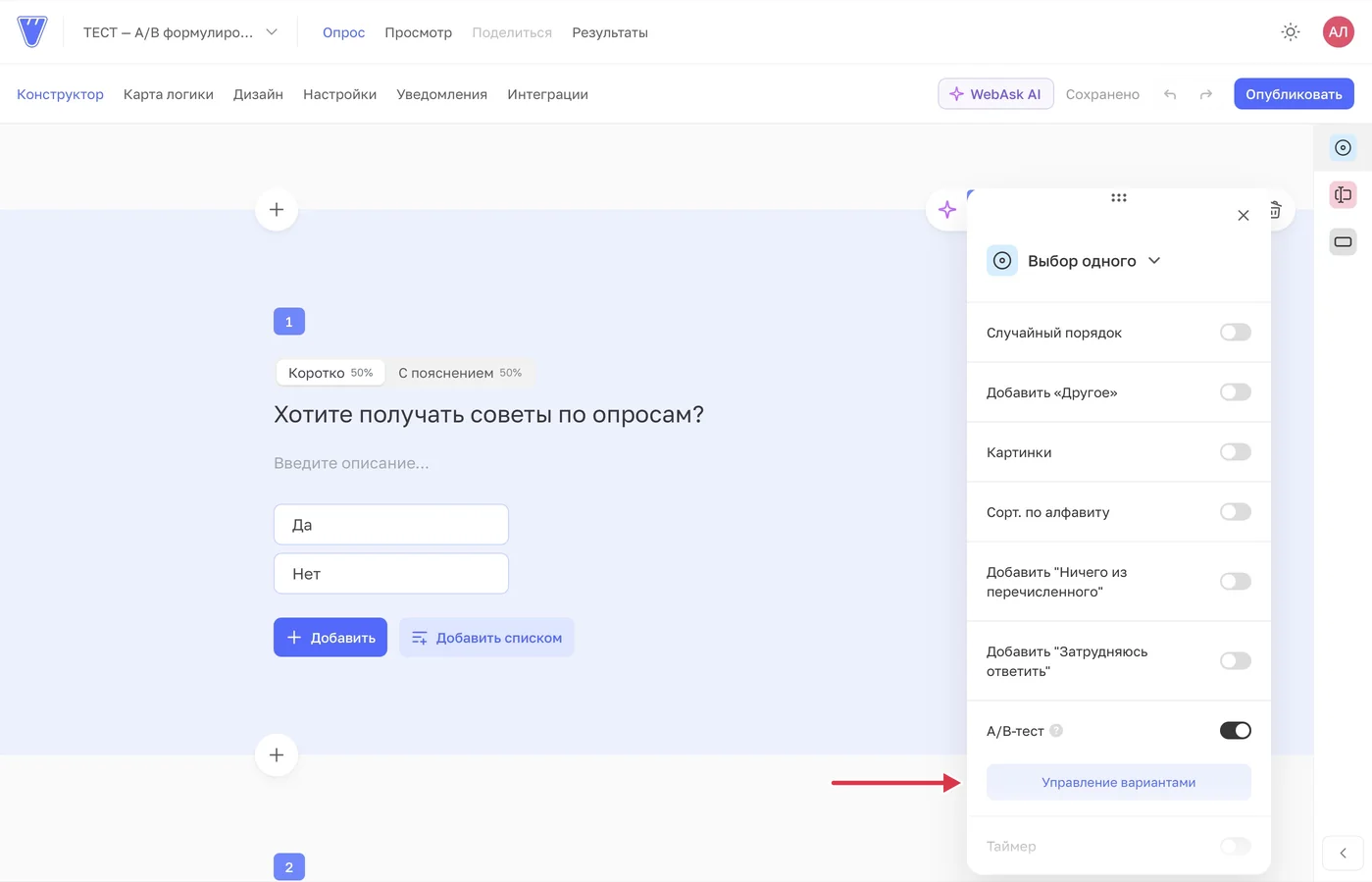Close the question settings panel
1372x882 pixels.
coord(1244,216)
